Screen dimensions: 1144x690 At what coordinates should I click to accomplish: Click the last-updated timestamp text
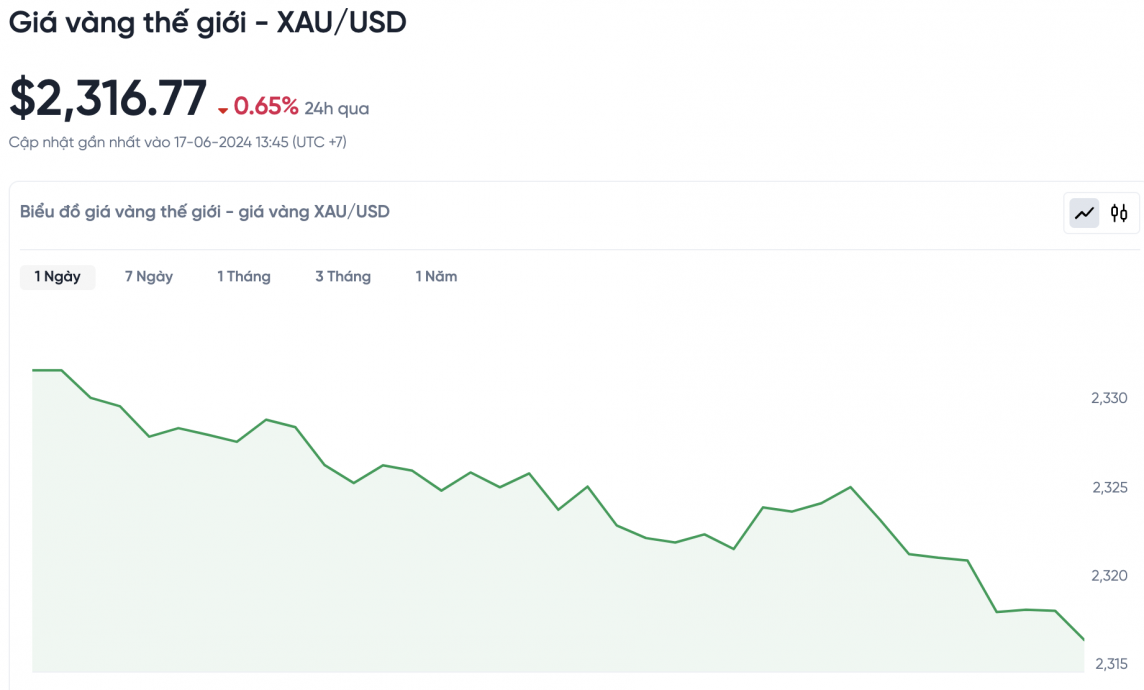click(178, 142)
